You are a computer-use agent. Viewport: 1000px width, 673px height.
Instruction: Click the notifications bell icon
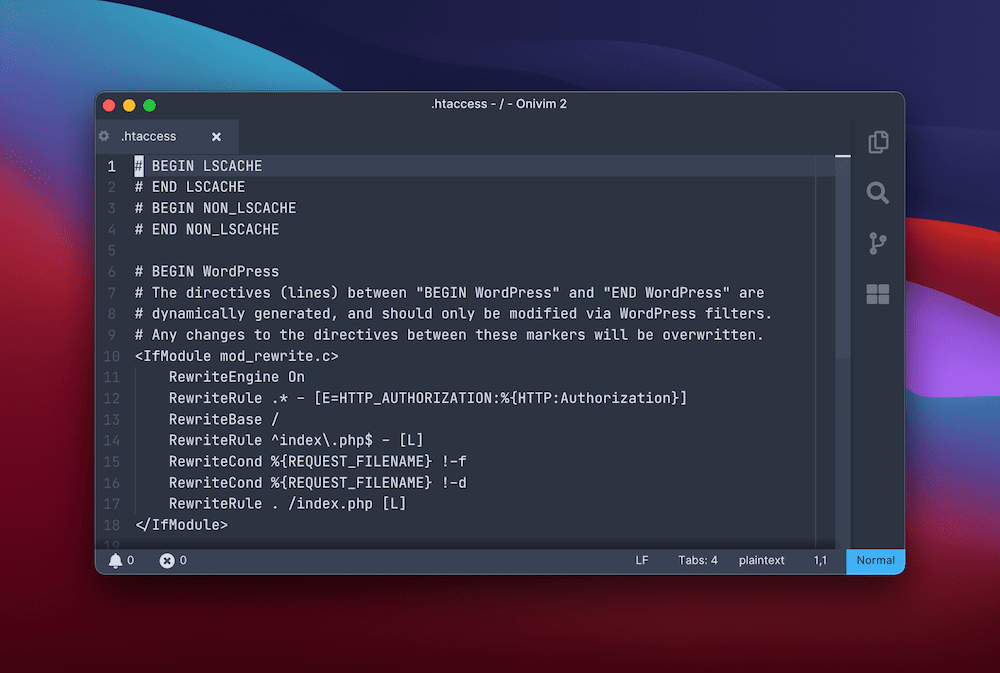pyautogui.click(x=115, y=561)
